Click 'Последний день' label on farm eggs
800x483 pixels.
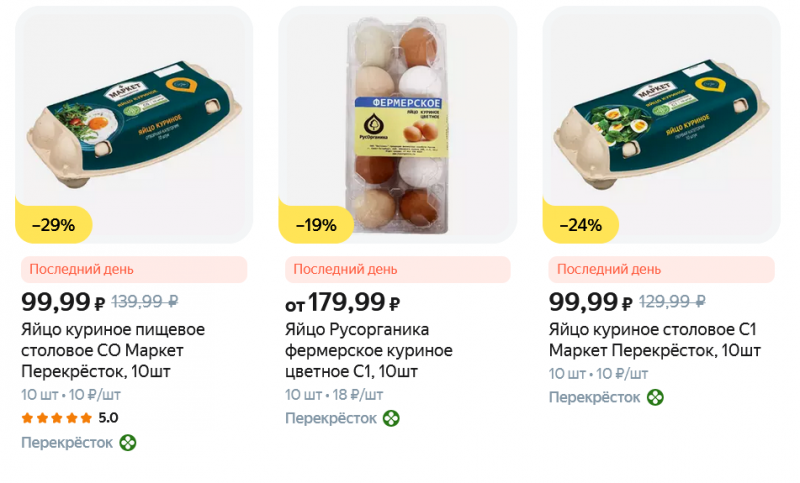pos(345,269)
